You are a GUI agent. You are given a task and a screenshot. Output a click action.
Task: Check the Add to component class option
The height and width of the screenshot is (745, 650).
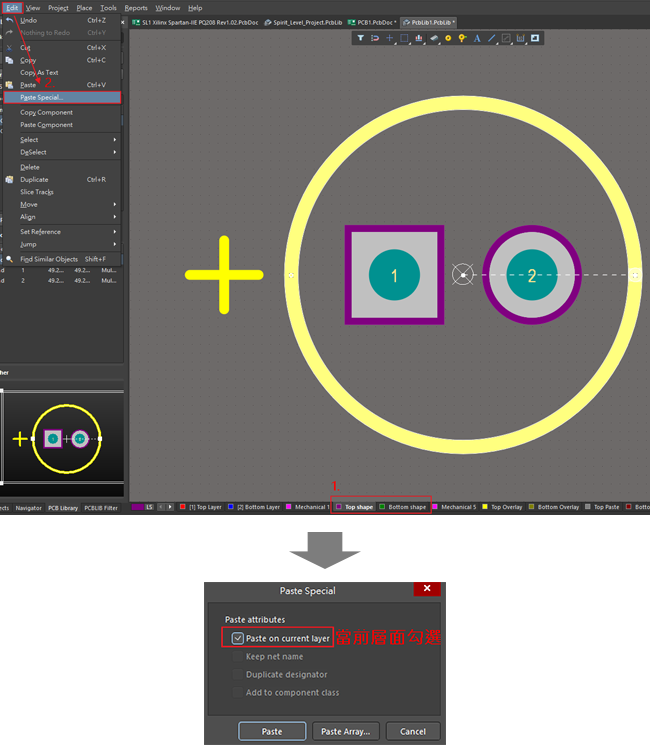click(x=237, y=692)
